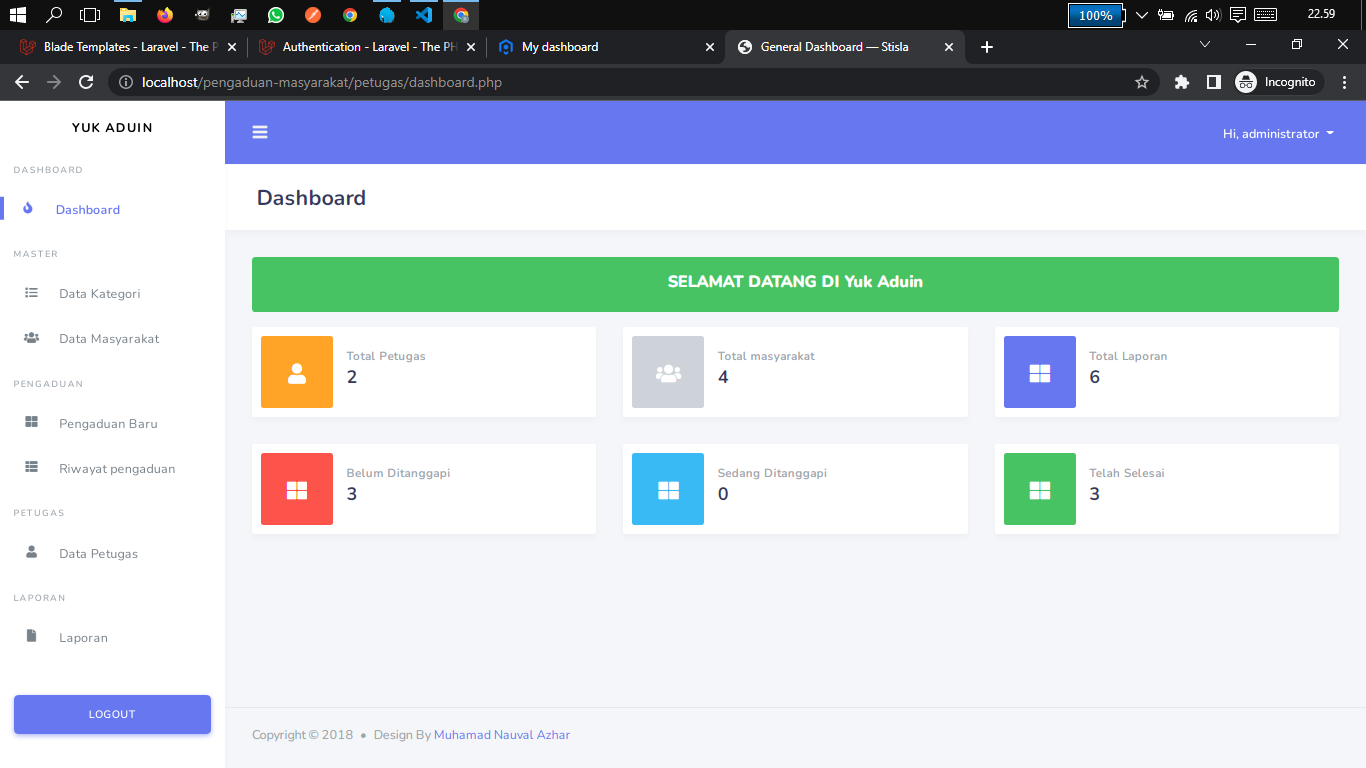Viewport: 1366px width, 768px height.
Task: Click the blue Sedang Ditanggapi icon
Action: [x=667, y=489]
